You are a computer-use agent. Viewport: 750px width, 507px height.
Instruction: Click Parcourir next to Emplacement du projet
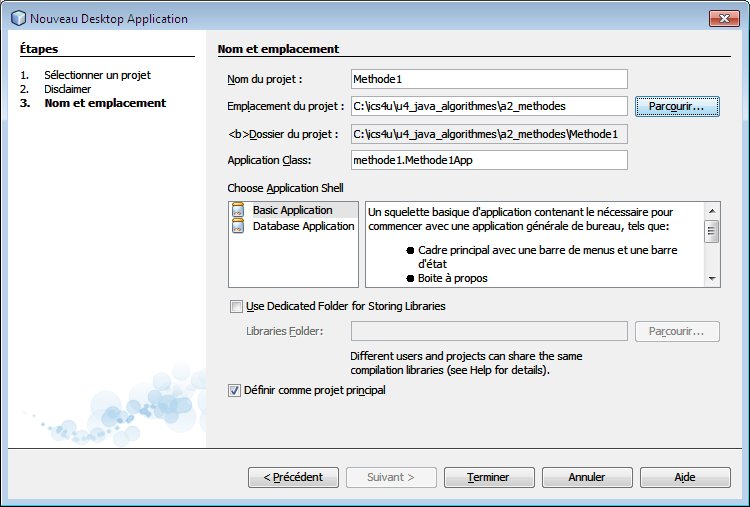[677, 106]
